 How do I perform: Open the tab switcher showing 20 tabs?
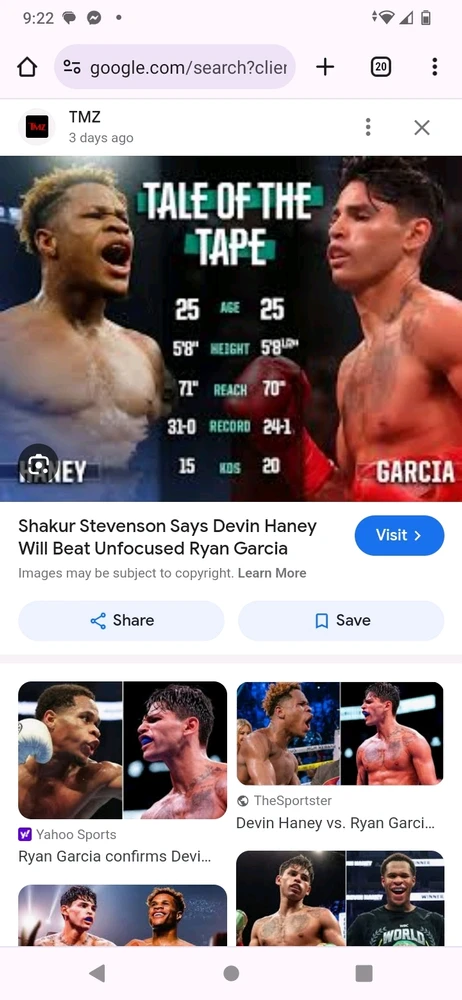click(x=380, y=66)
